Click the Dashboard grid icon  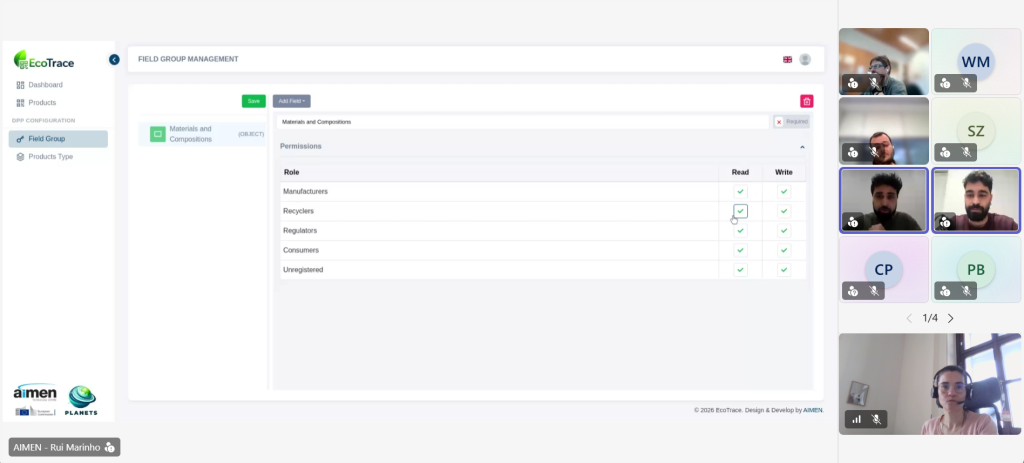20,85
